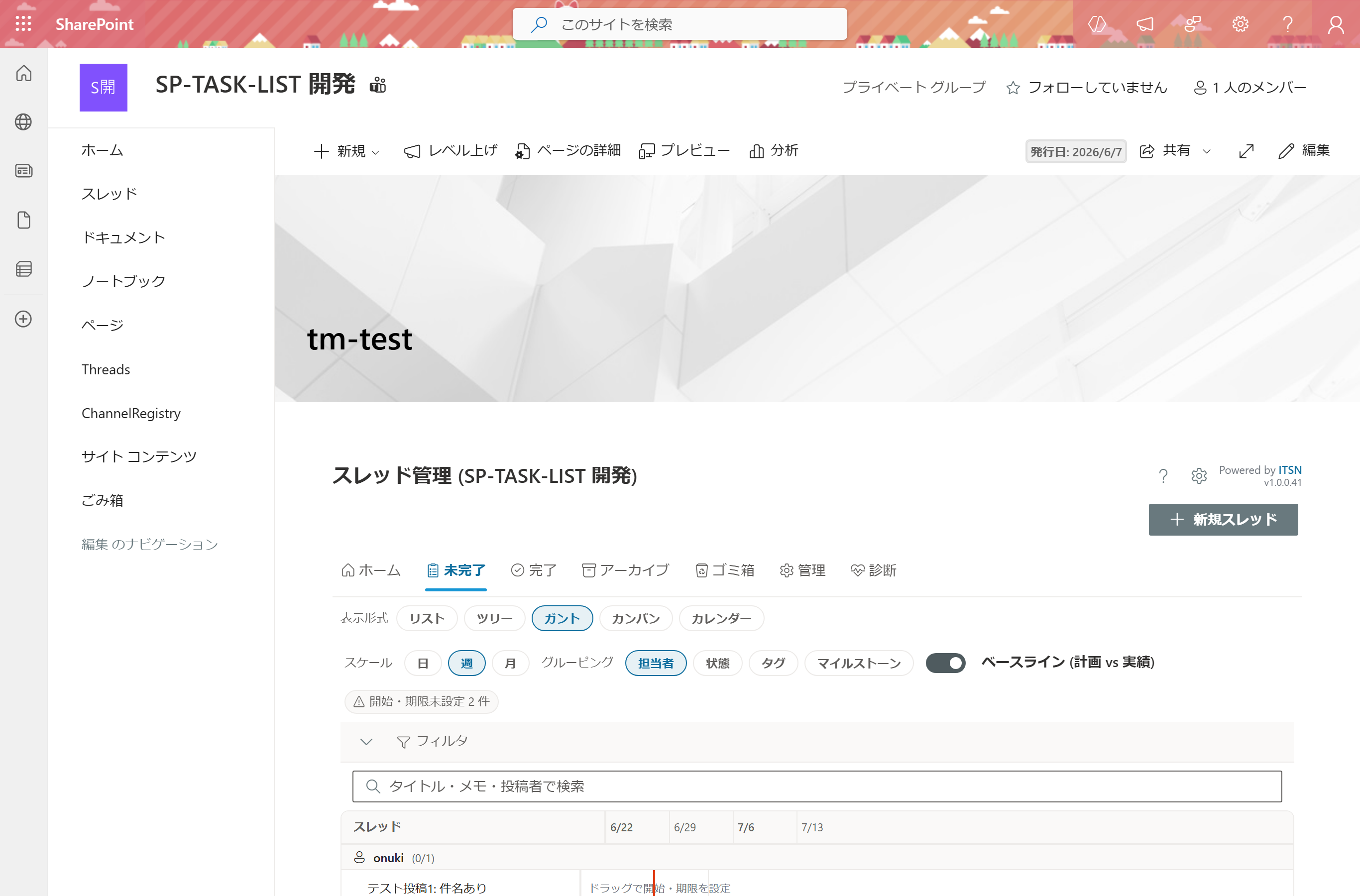The image size is (1360, 896).
Task: Click the follow star icon
Action: [x=1013, y=88]
